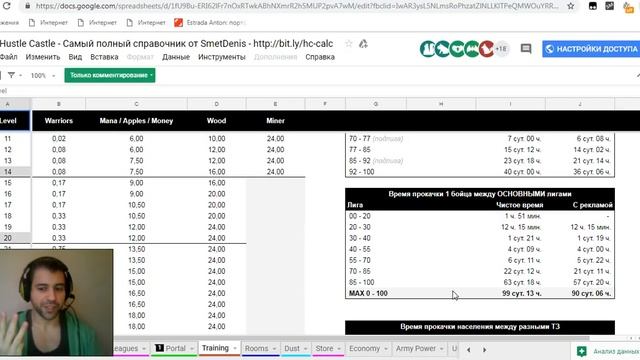Open the Только комментирование mode dropdown

pos(110,75)
